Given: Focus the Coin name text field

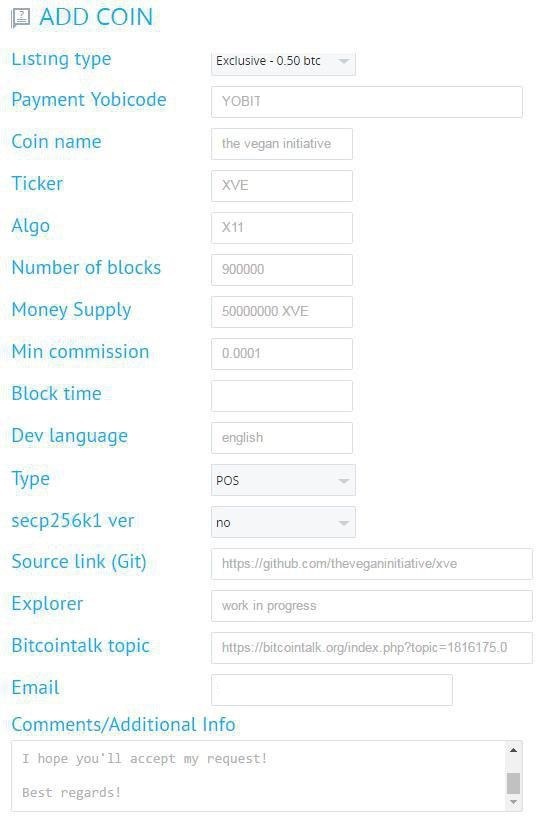Looking at the screenshot, I should 282,144.
